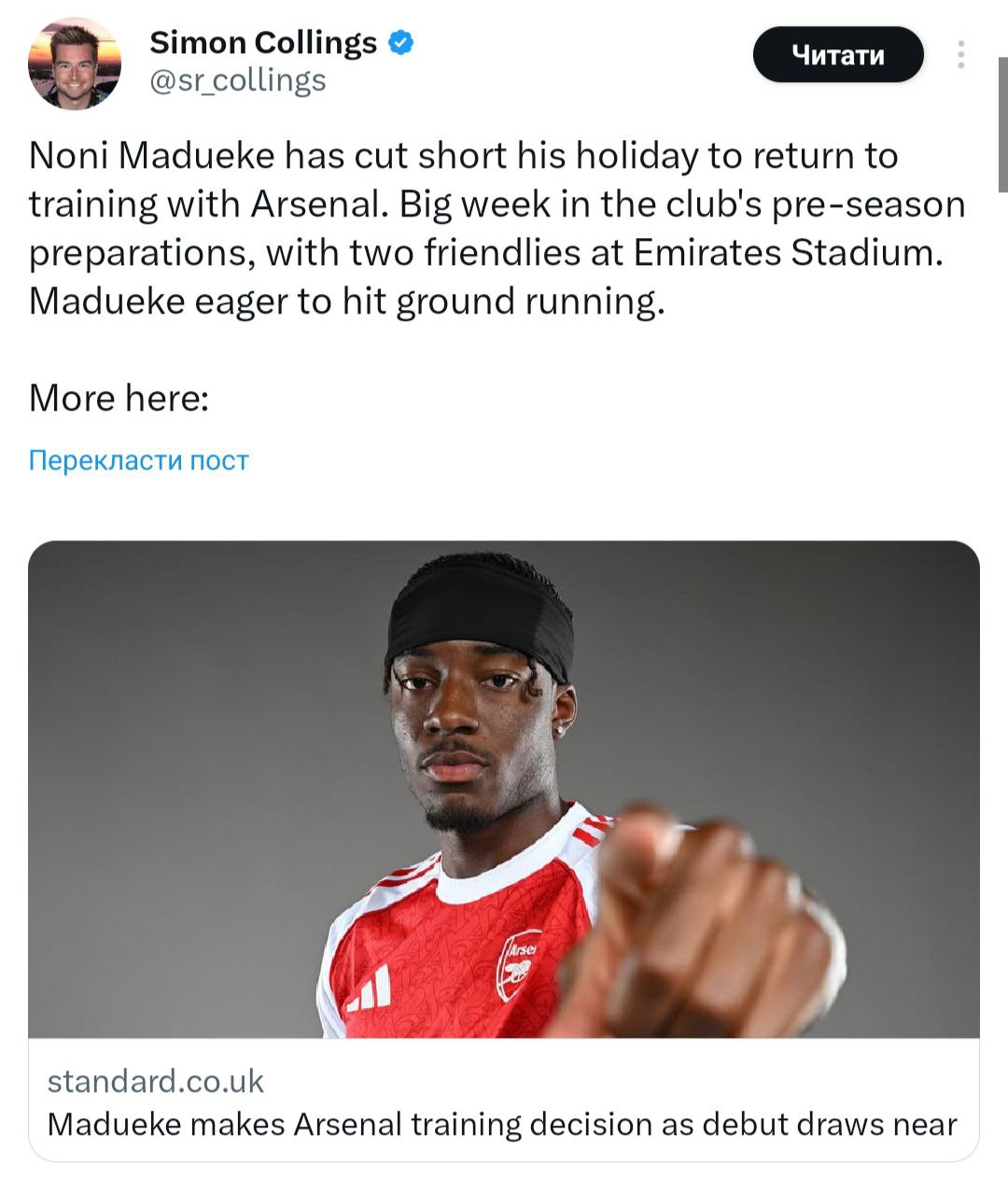Open Simon Collings' profile avatar
Viewport: 1008px width, 1177px height.
(x=75, y=63)
